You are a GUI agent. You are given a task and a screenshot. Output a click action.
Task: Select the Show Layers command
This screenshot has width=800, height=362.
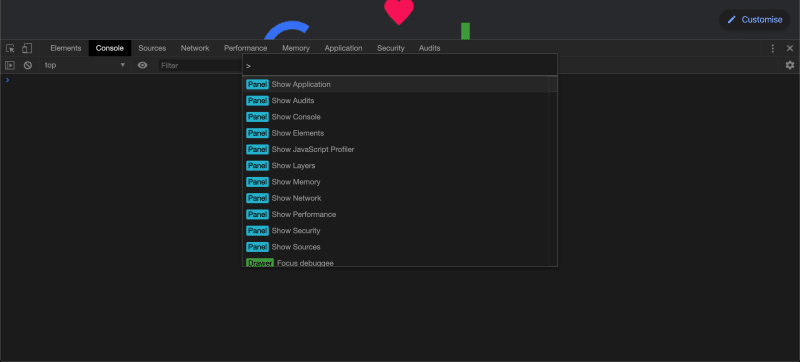pyautogui.click(x=395, y=166)
